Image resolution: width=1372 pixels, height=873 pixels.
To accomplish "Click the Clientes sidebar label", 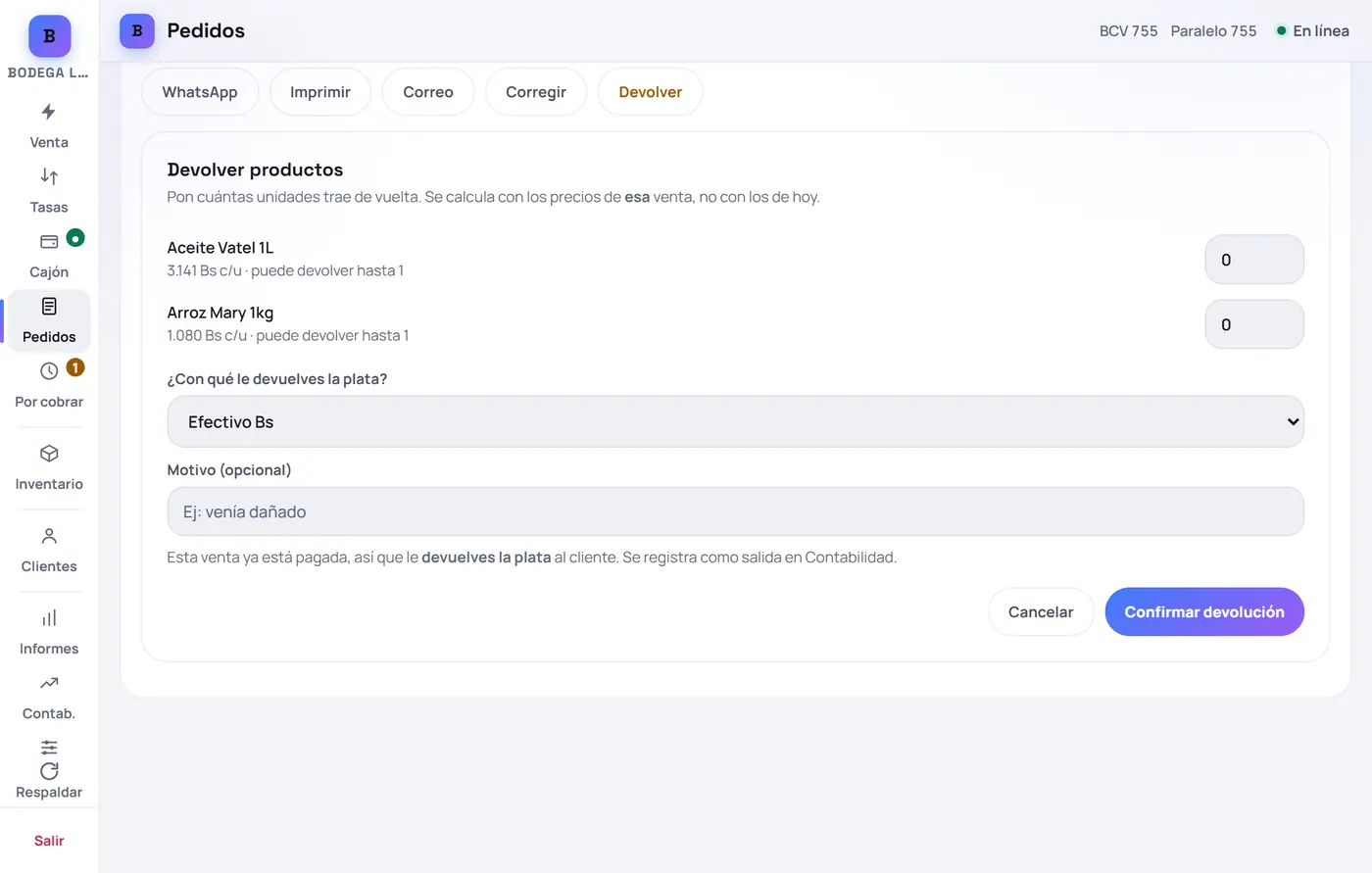I will (49, 566).
